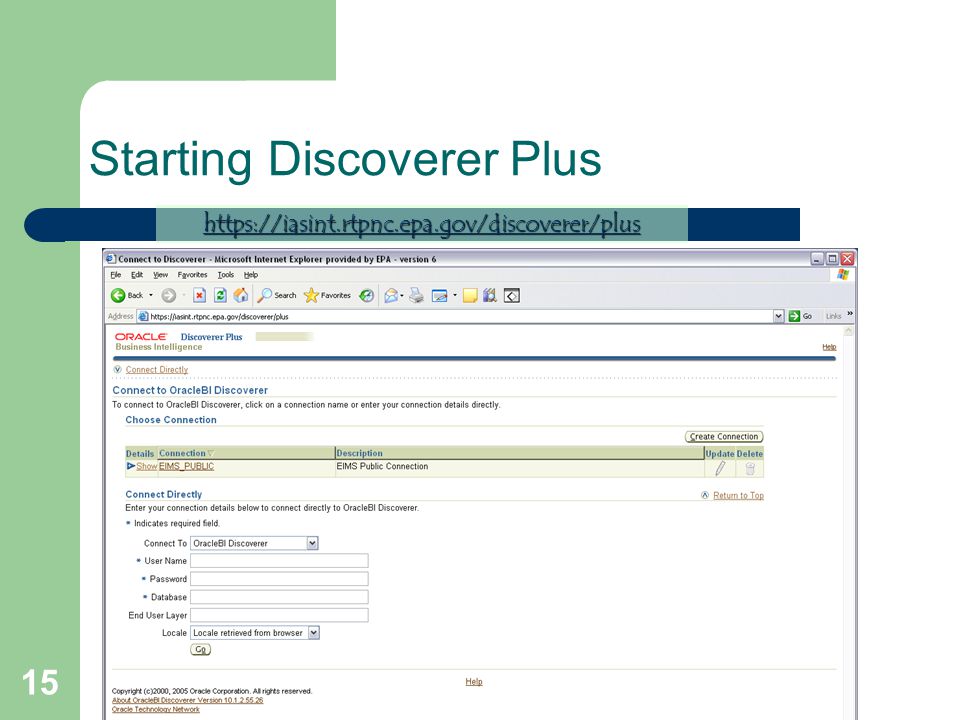Click the Print icon in toolbar
Image resolution: width=960 pixels, height=720 pixels.
[x=416, y=296]
